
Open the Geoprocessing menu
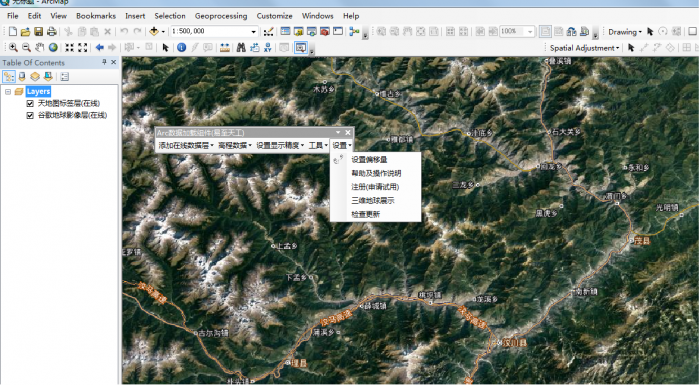click(x=221, y=16)
